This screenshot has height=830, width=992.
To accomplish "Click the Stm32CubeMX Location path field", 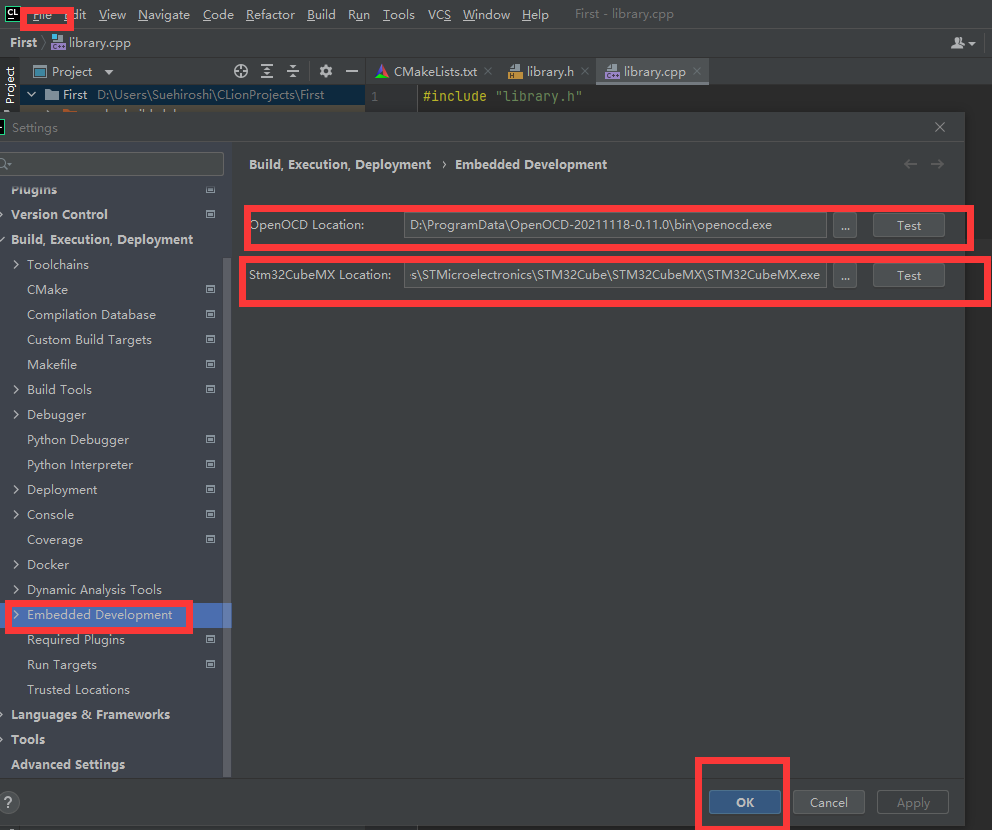I will pos(615,275).
